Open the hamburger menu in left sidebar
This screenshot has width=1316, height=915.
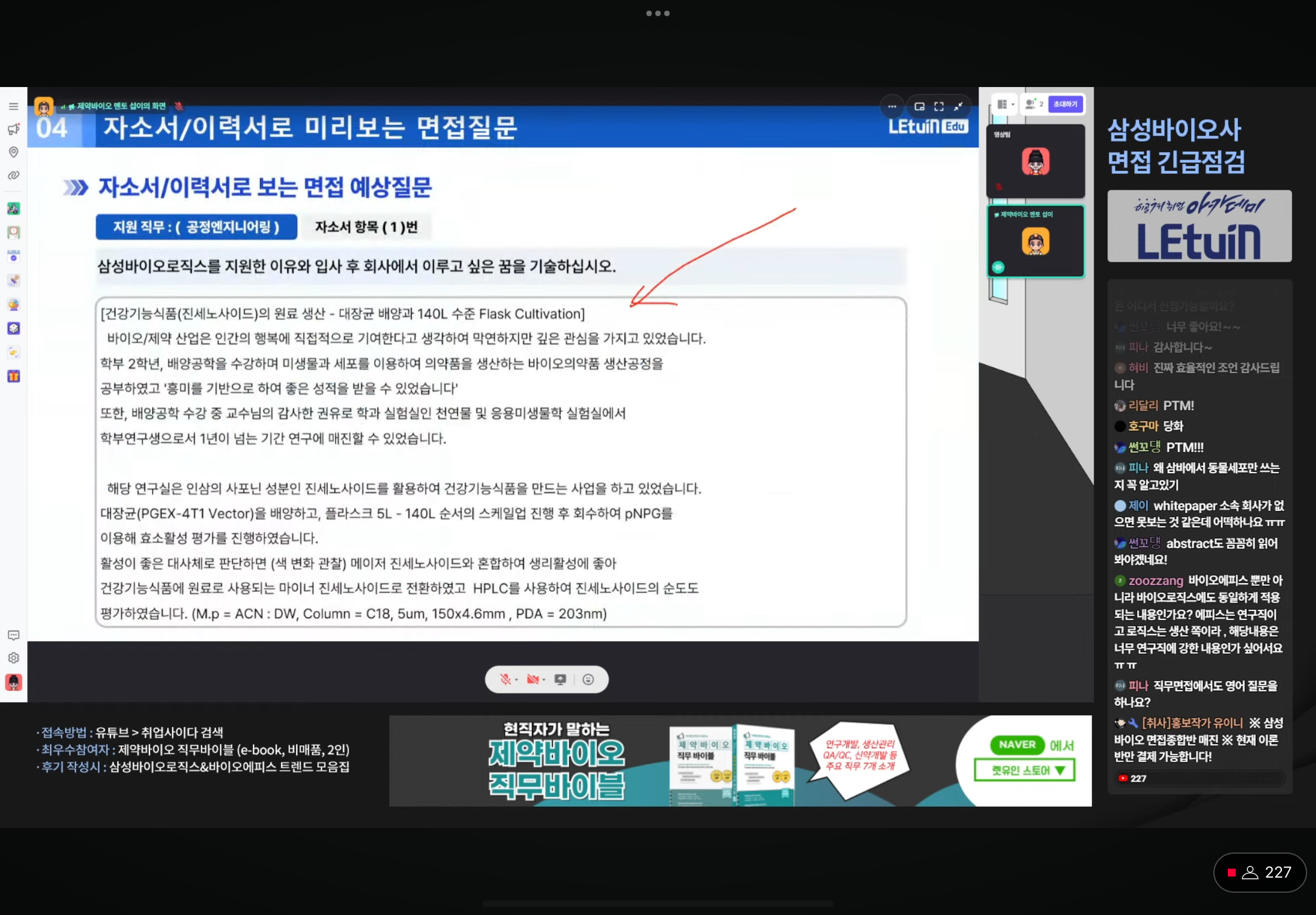coord(14,107)
